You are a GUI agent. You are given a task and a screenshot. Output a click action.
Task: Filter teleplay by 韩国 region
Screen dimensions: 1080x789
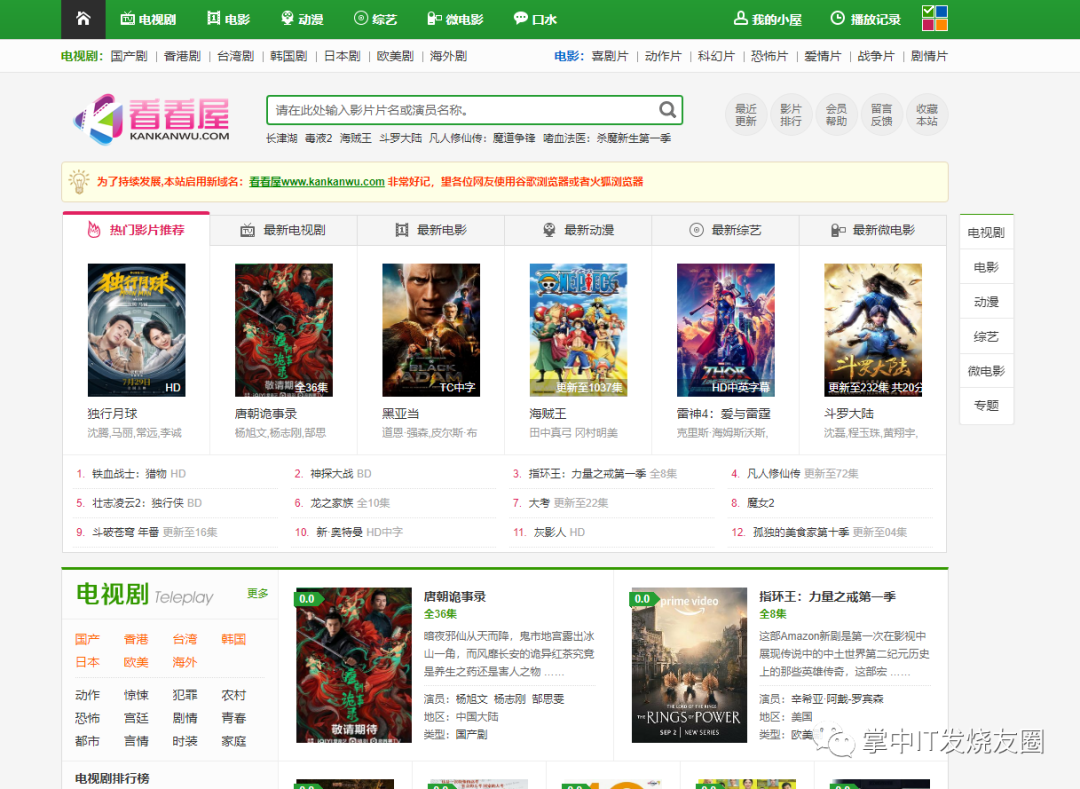click(x=233, y=639)
